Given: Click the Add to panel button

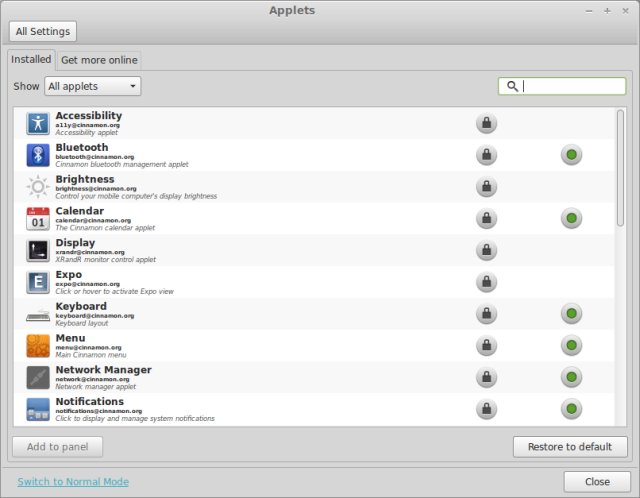Looking at the screenshot, I should (x=58, y=447).
